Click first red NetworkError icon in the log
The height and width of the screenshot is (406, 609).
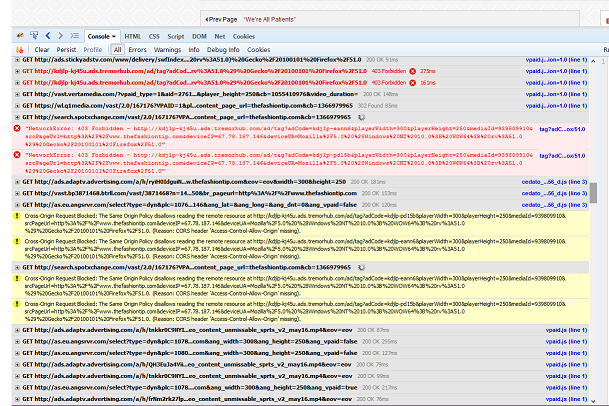tap(6, 129)
